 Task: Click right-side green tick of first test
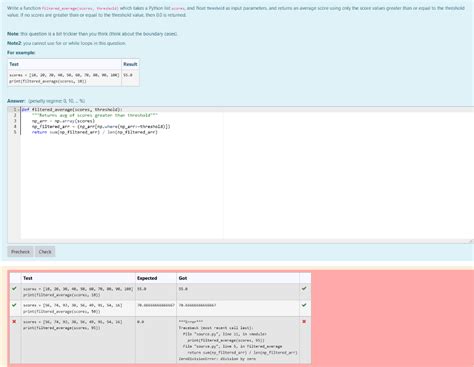(x=304, y=289)
